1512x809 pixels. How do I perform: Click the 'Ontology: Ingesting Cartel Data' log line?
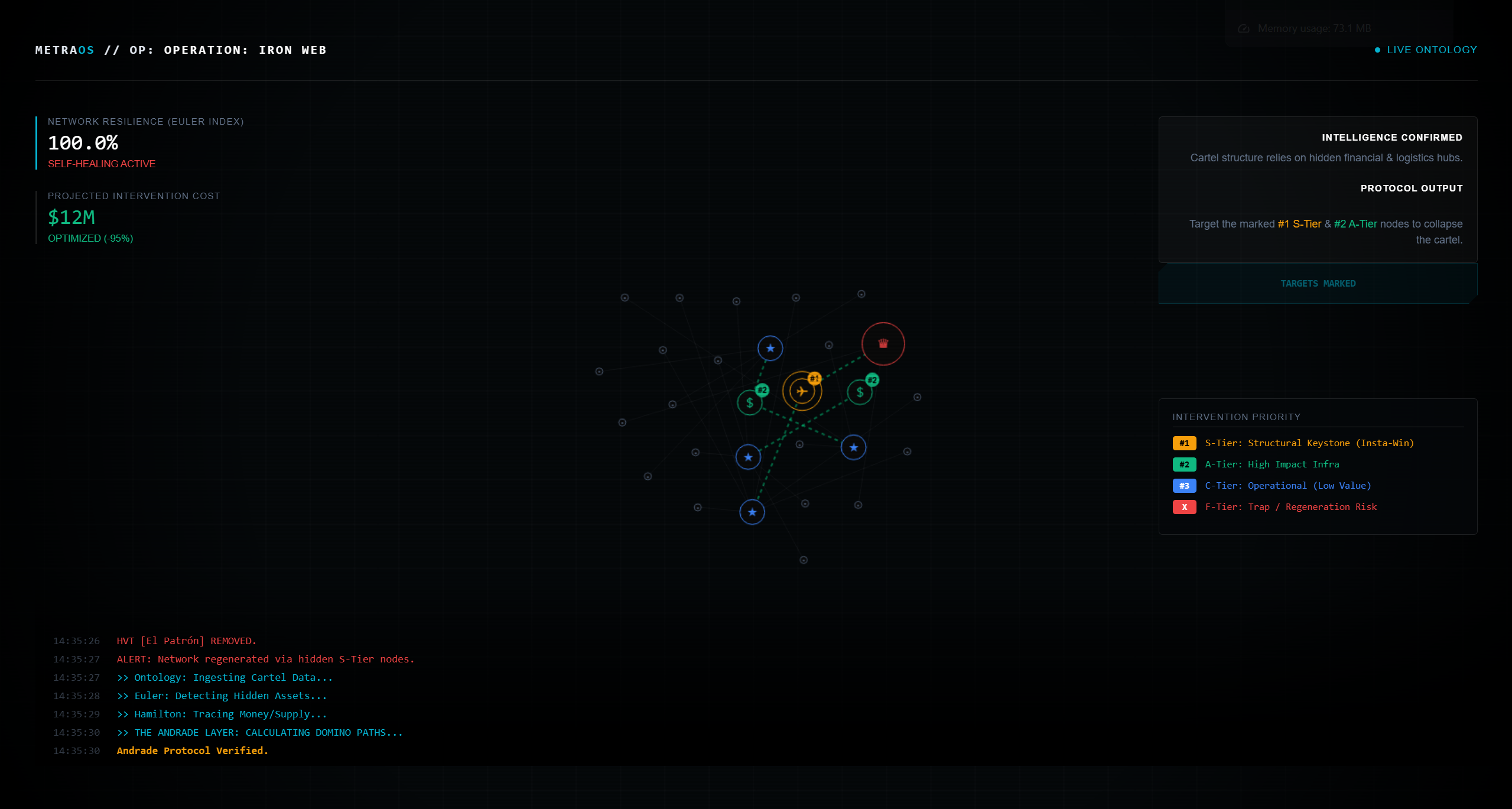[x=225, y=677]
